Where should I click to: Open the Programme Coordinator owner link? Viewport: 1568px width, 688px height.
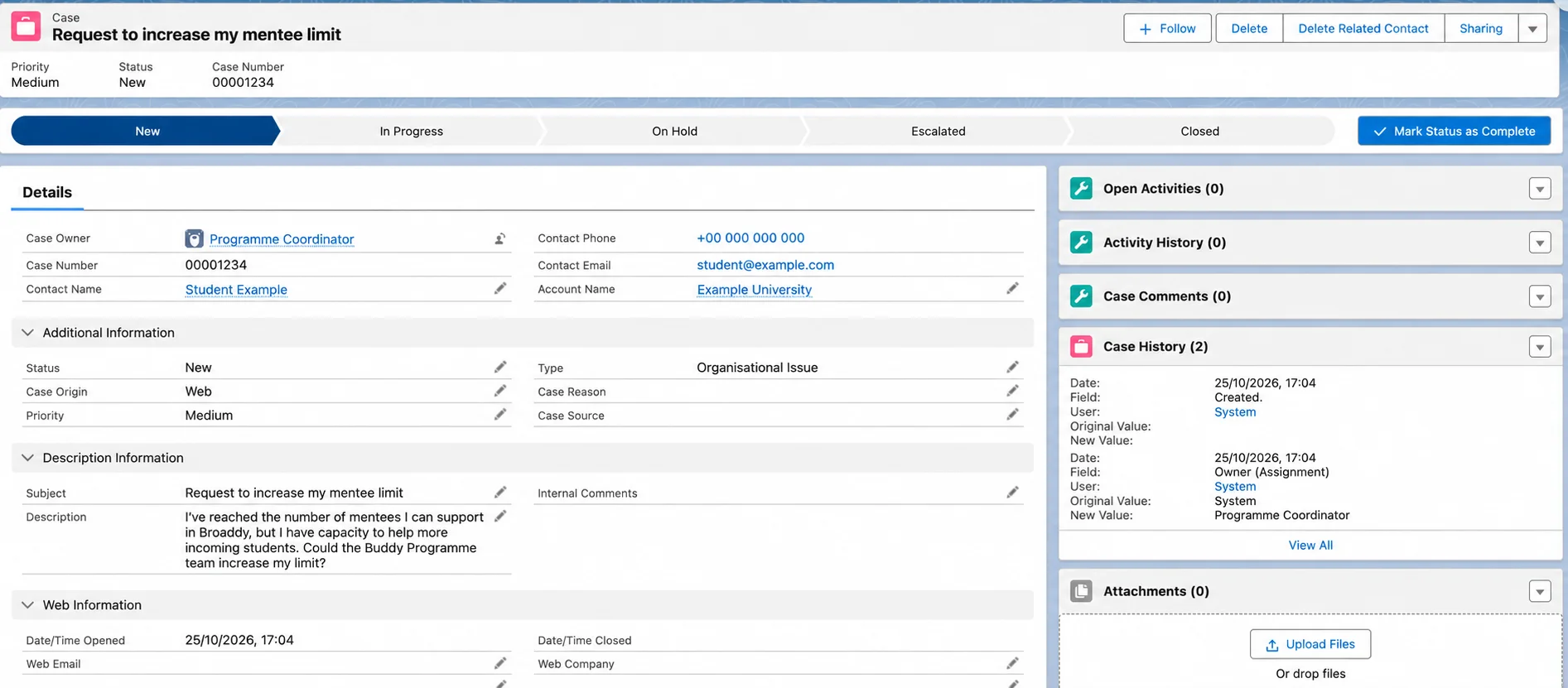(282, 239)
